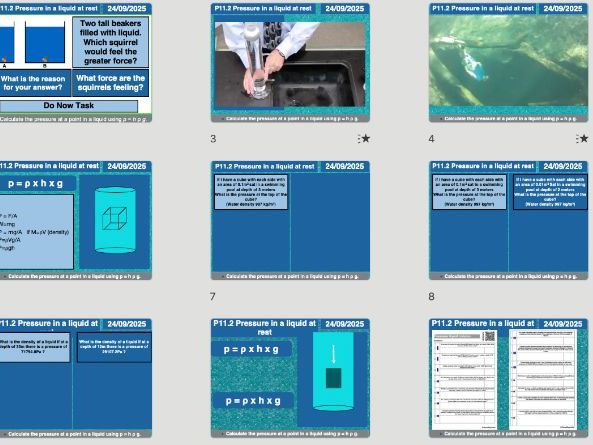Select slide 3 showing man at sink
This screenshot has width=593, height=445.
(290, 63)
